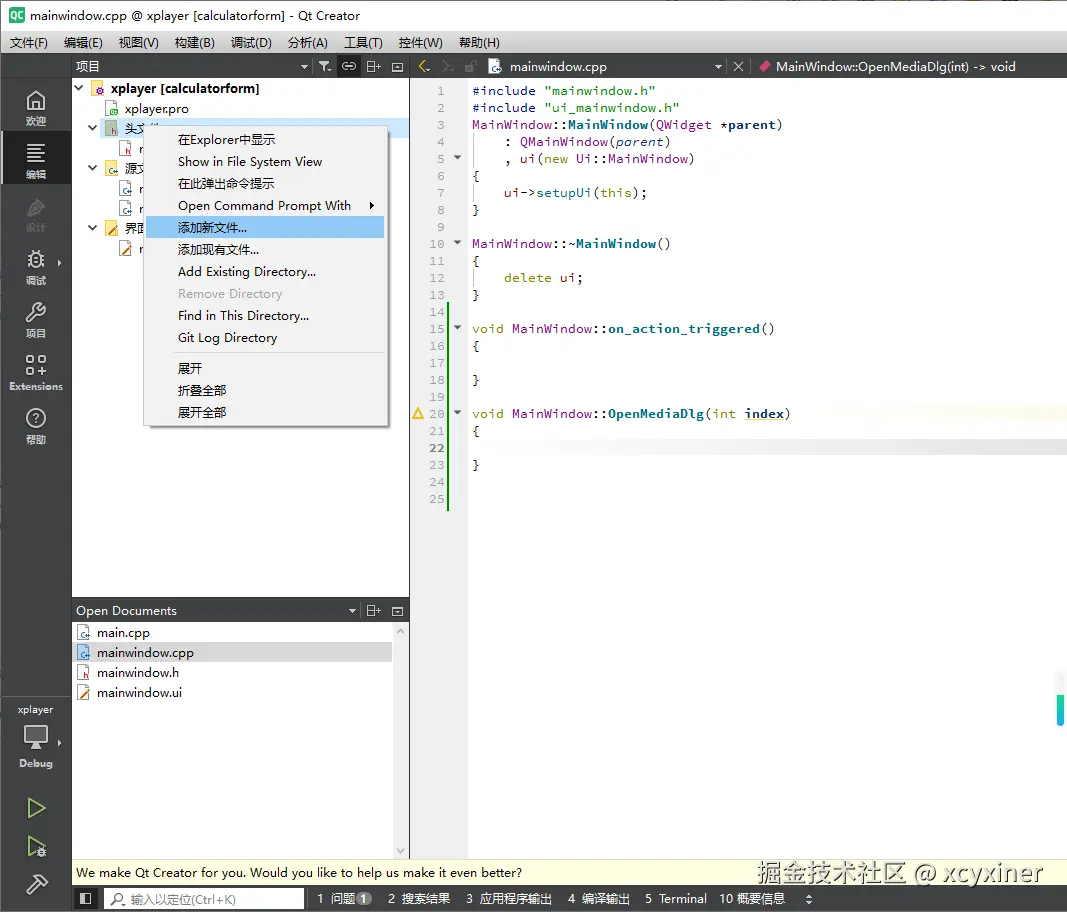Switch to the Edit (编辑) mode
Viewport: 1067px width, 912px height.
[x=36, y=160]
